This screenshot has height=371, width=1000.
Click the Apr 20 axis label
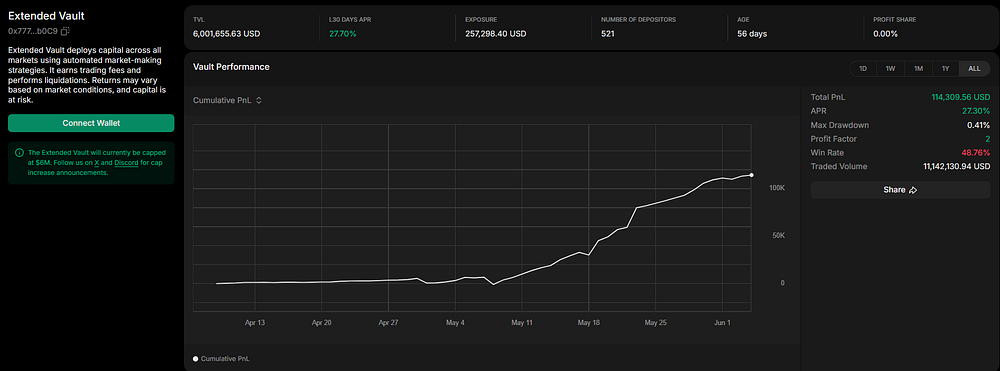pos(321,323)
